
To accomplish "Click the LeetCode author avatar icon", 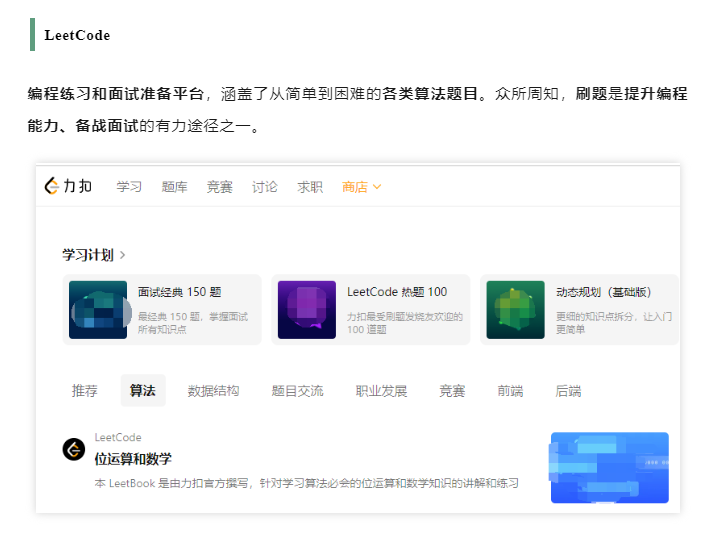I will 74,449.
